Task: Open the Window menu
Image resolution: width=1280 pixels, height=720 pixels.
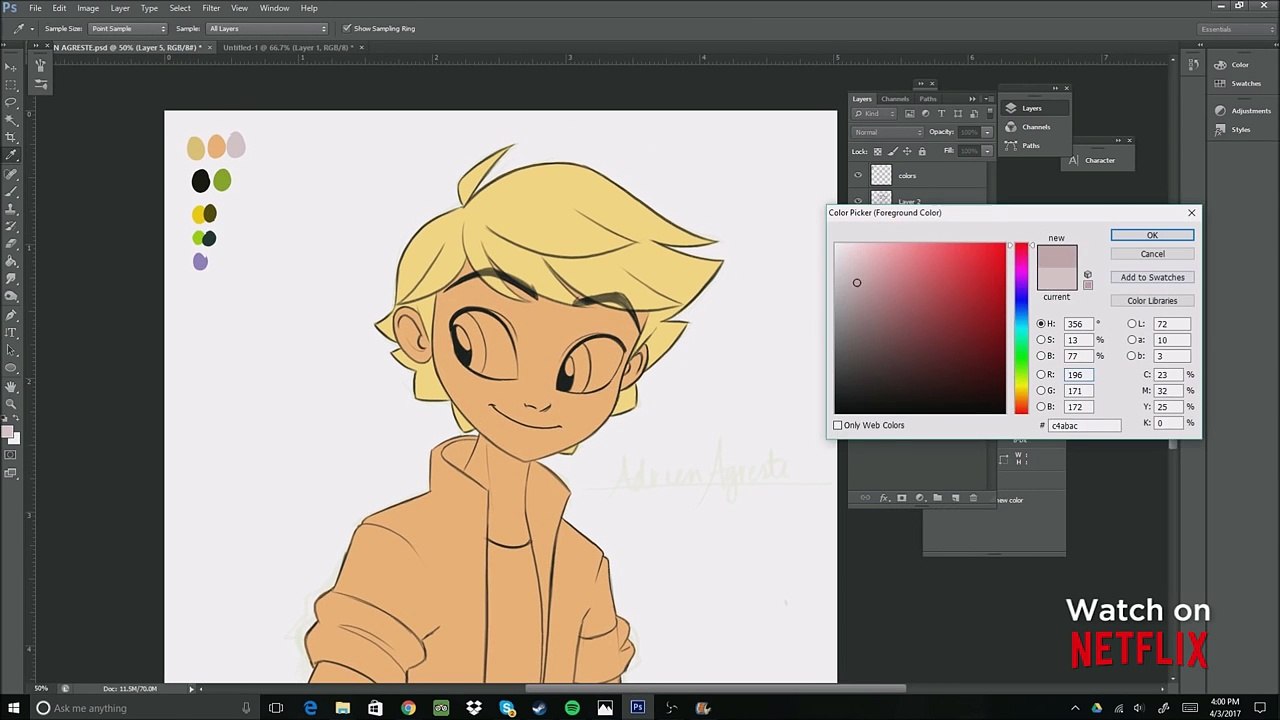Action: tap(274, 8)
